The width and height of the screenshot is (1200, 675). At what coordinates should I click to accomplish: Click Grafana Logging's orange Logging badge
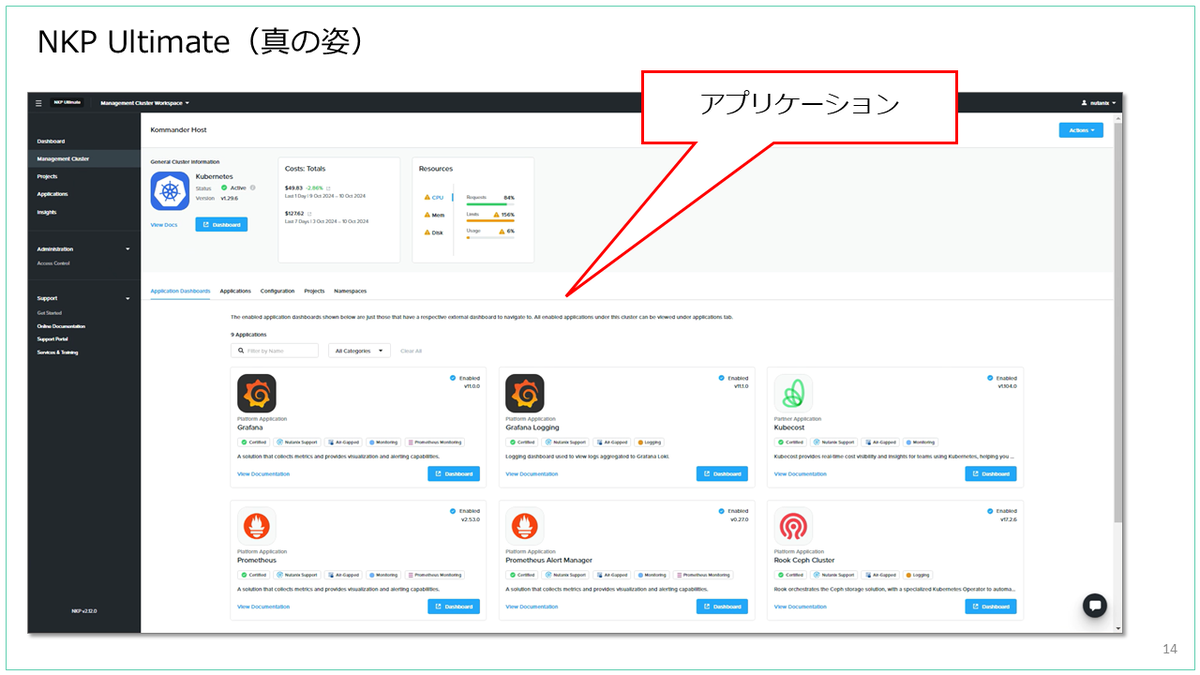[649, 442]
